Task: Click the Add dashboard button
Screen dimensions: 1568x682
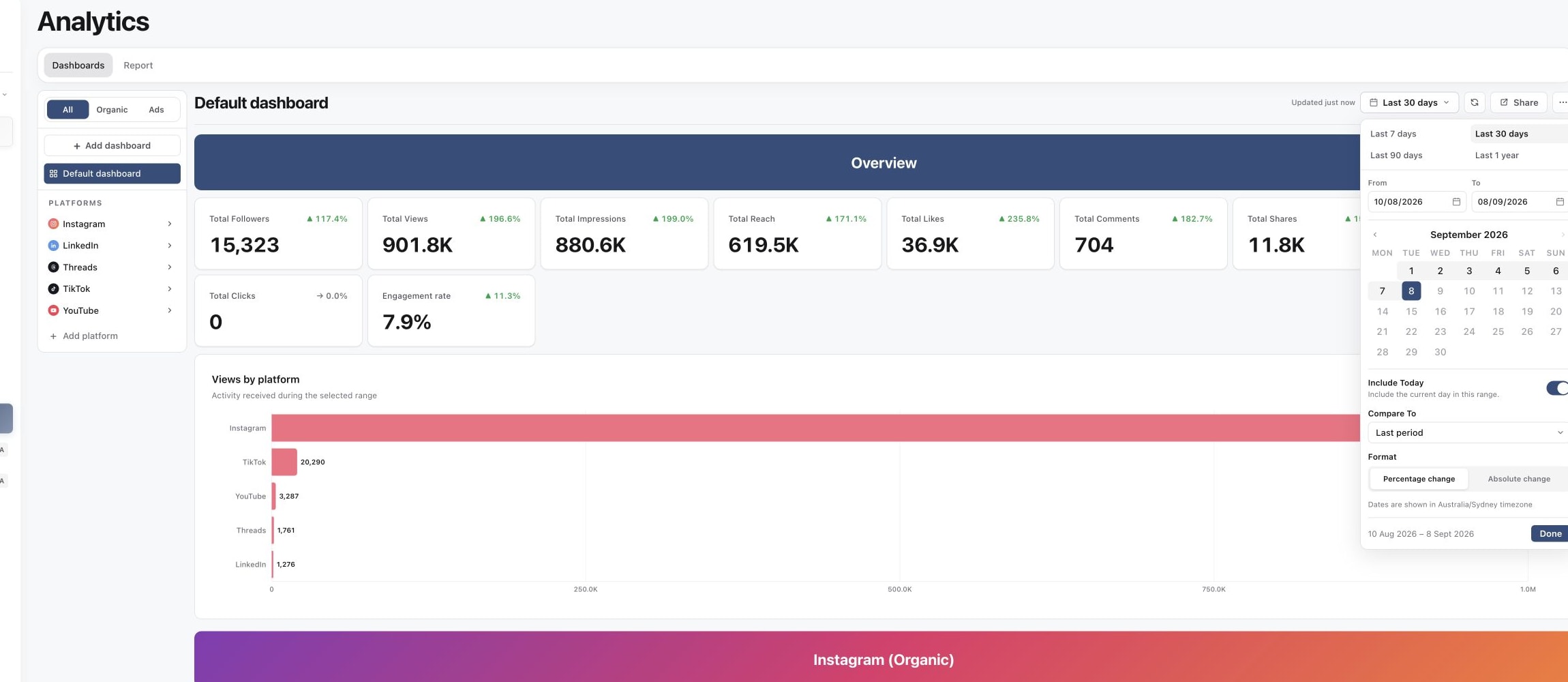Action: [112, 146]
